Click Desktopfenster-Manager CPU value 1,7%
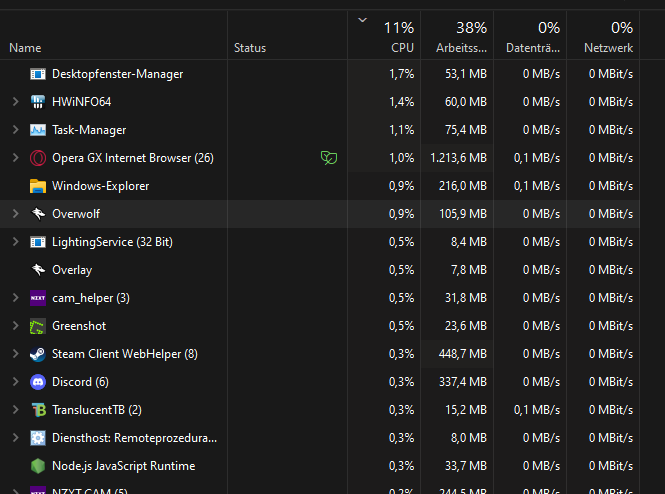Screen dimensions: 665x494 click(401, 74)
